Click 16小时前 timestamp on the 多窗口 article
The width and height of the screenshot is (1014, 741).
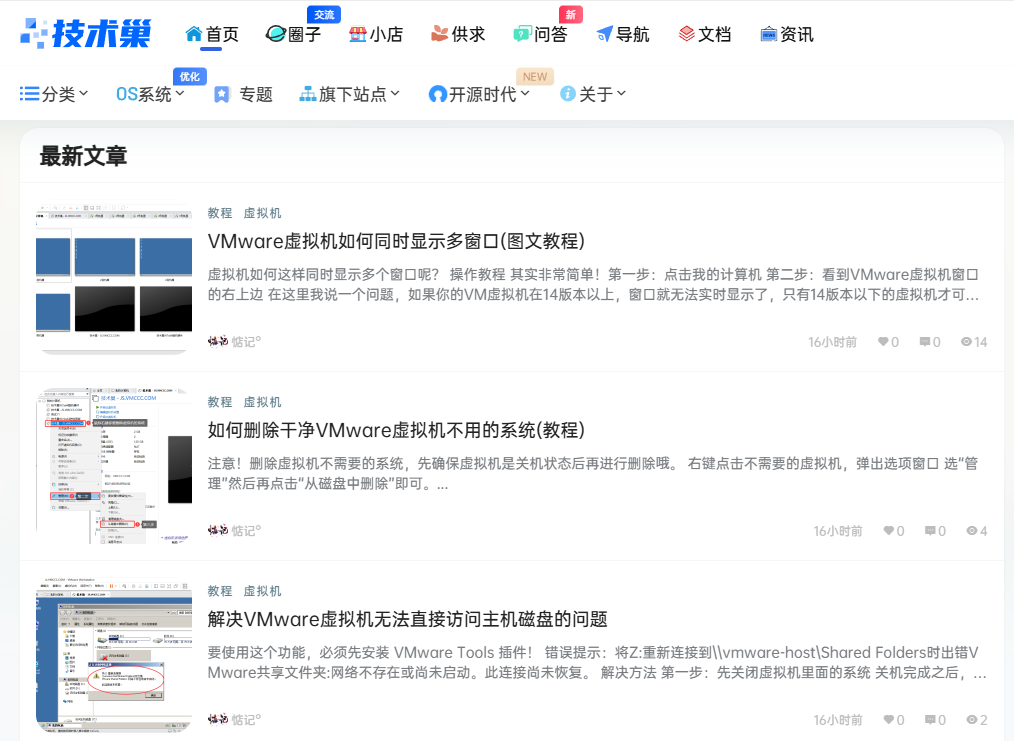coord(832,342)
